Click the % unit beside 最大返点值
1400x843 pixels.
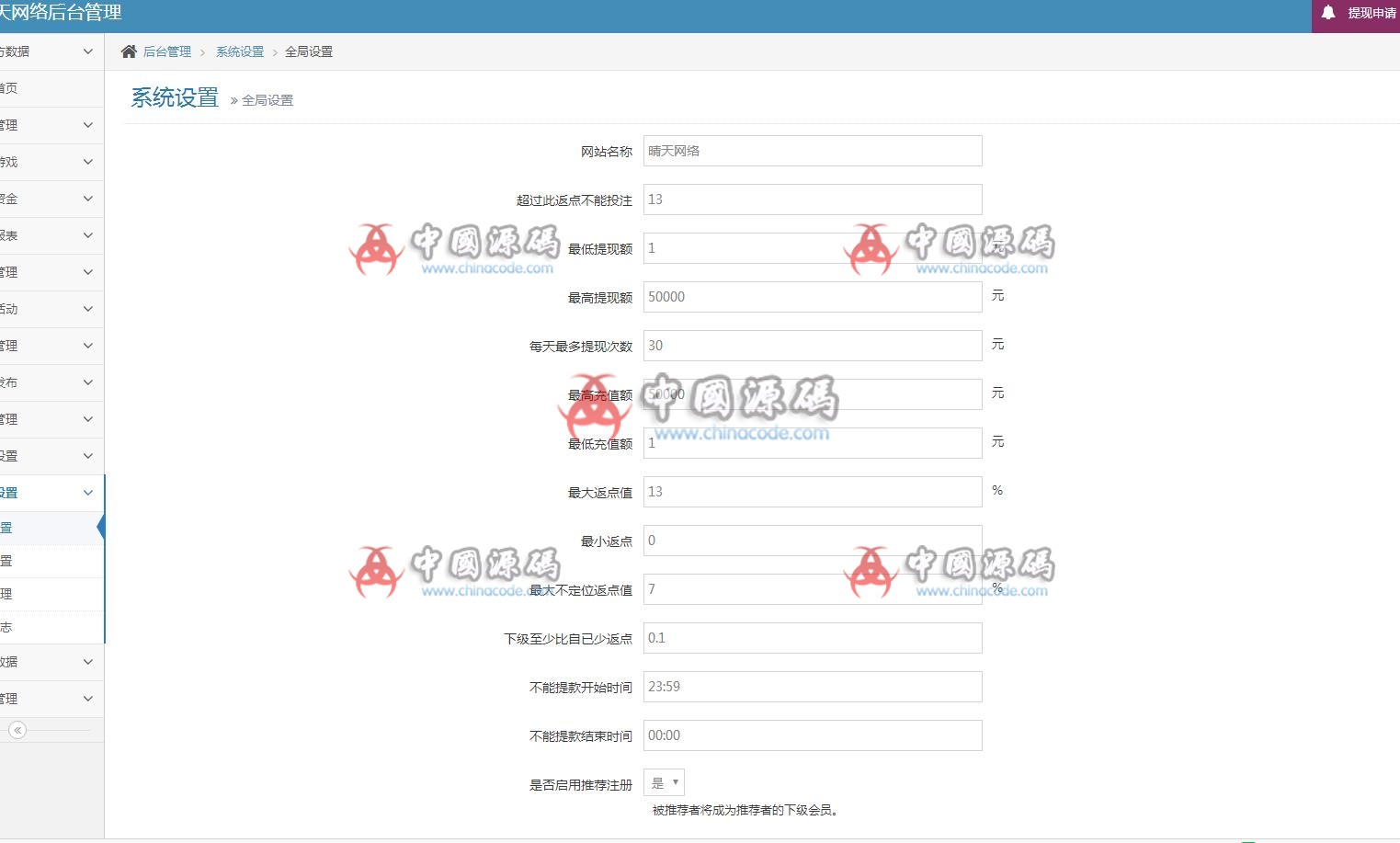pos(997,490)
